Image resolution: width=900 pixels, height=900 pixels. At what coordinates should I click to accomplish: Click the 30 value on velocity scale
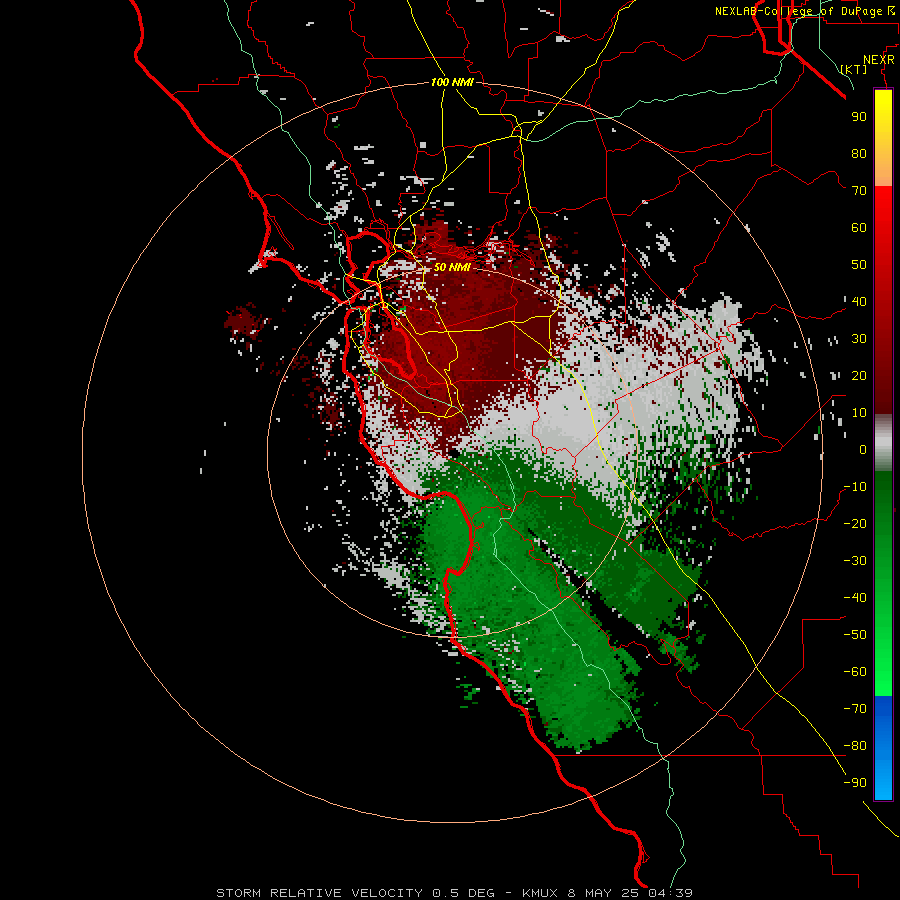coord(859,339)
